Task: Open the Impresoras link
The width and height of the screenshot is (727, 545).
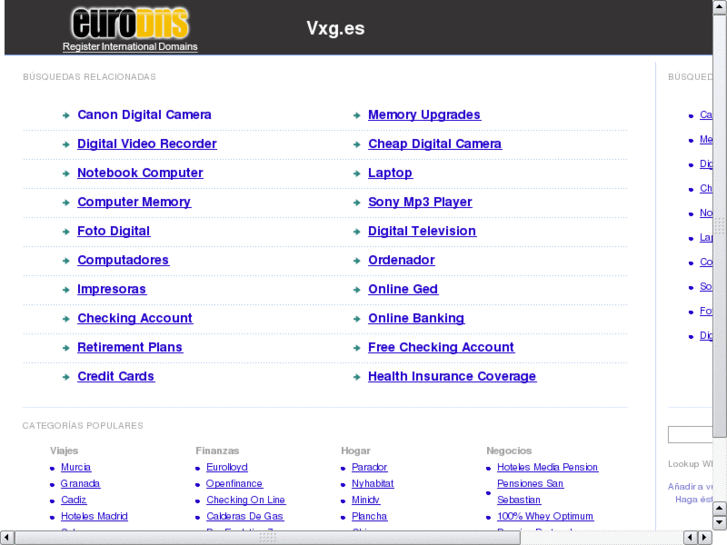Action: click(x=112, y=289)
